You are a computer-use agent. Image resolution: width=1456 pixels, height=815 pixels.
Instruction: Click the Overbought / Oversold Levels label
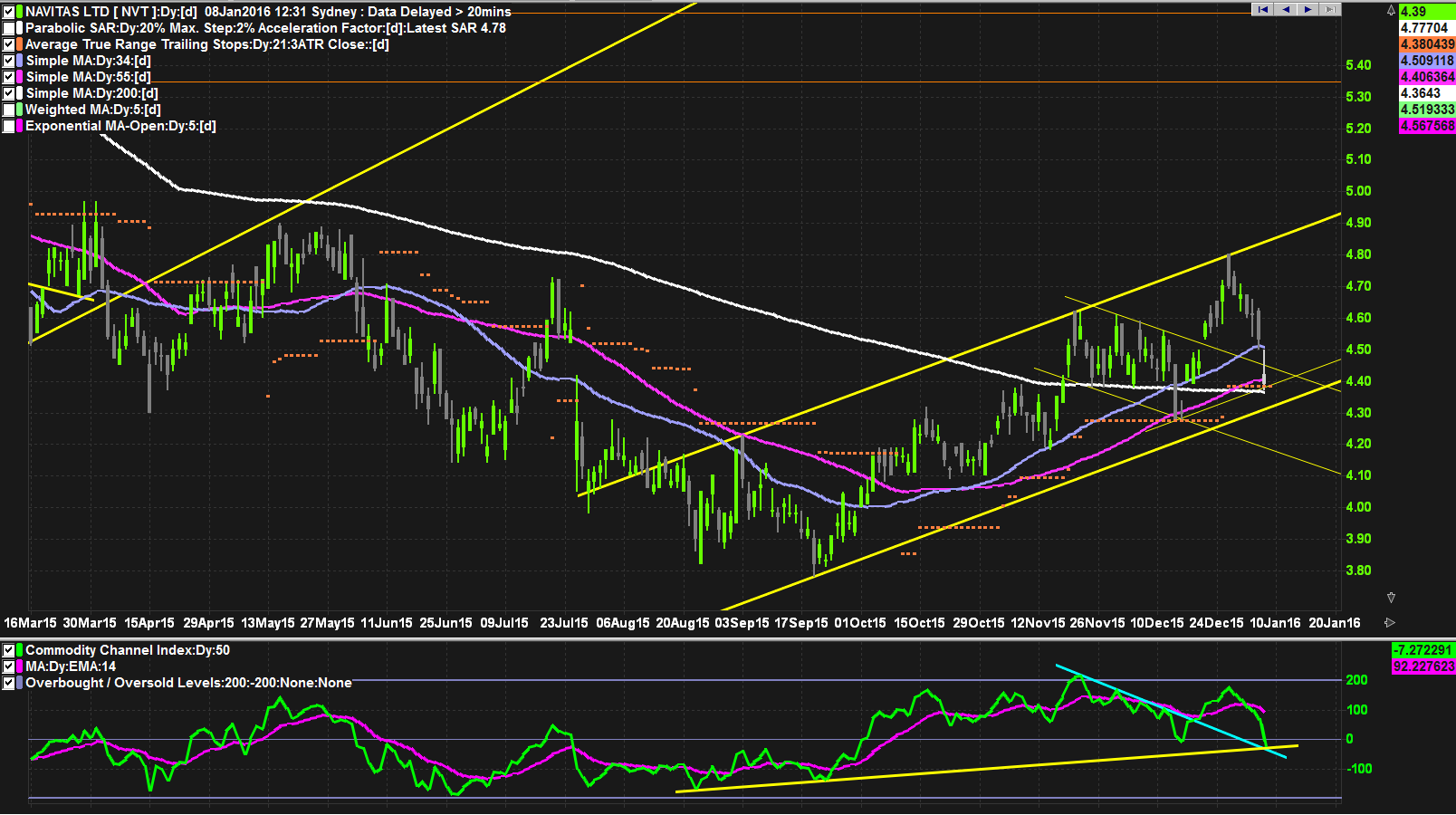pyautogui.click(x=188, y=683)
